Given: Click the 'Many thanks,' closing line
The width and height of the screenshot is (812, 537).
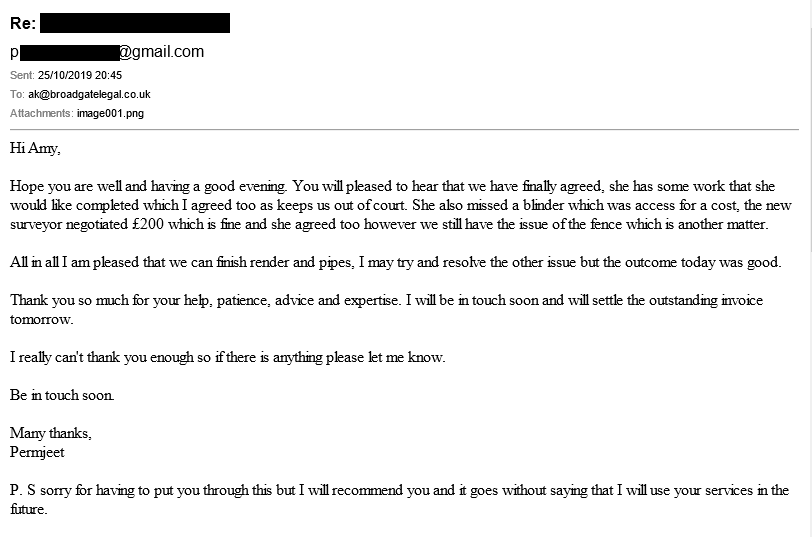Looking at the screenshot, I should 51,433.
